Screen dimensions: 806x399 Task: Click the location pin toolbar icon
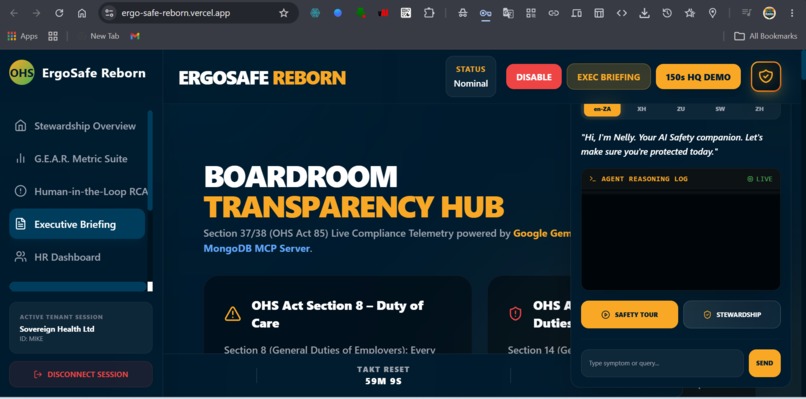[x=712, y=13]
